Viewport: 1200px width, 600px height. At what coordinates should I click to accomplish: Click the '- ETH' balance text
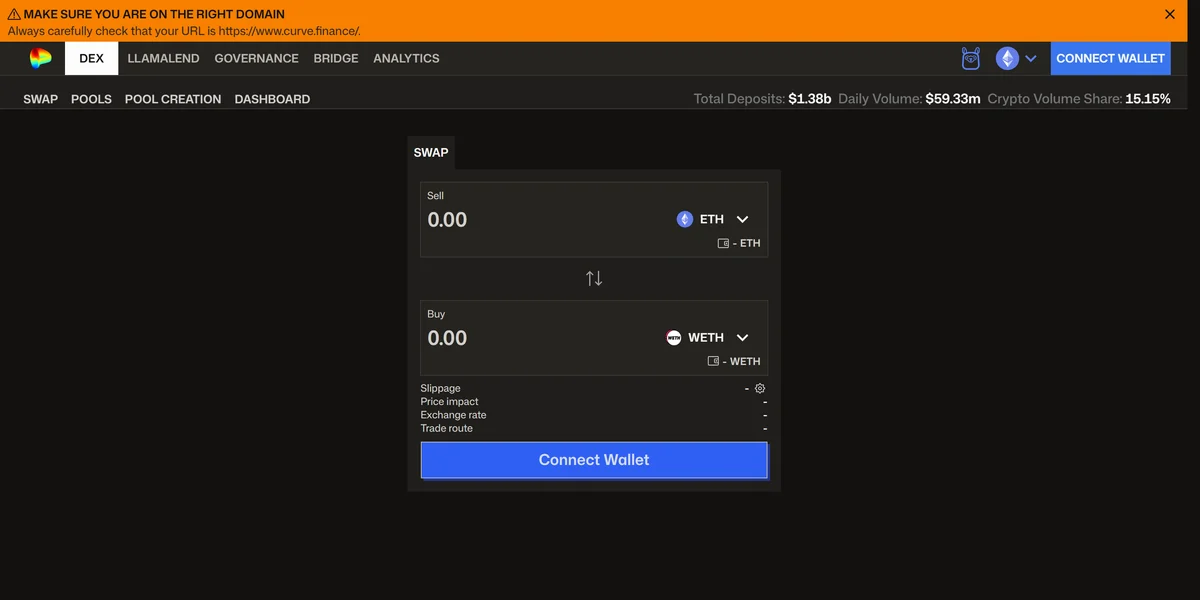click(x=746, y=243)
